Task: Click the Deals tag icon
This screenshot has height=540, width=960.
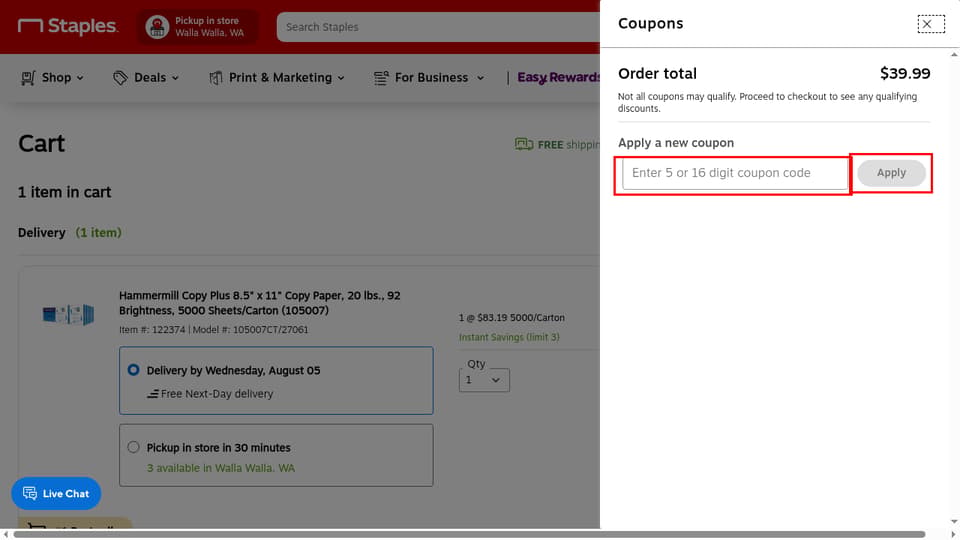Action: (120, 78)
